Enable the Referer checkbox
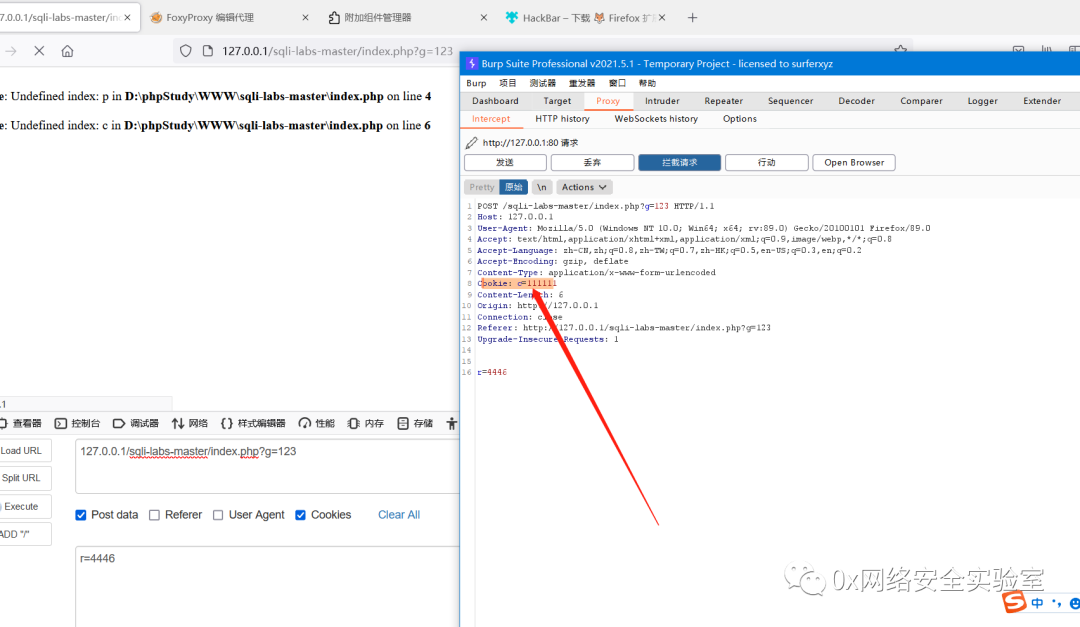Image resolution: width=1080 pixels, height=627 pixels. point(154,515)
